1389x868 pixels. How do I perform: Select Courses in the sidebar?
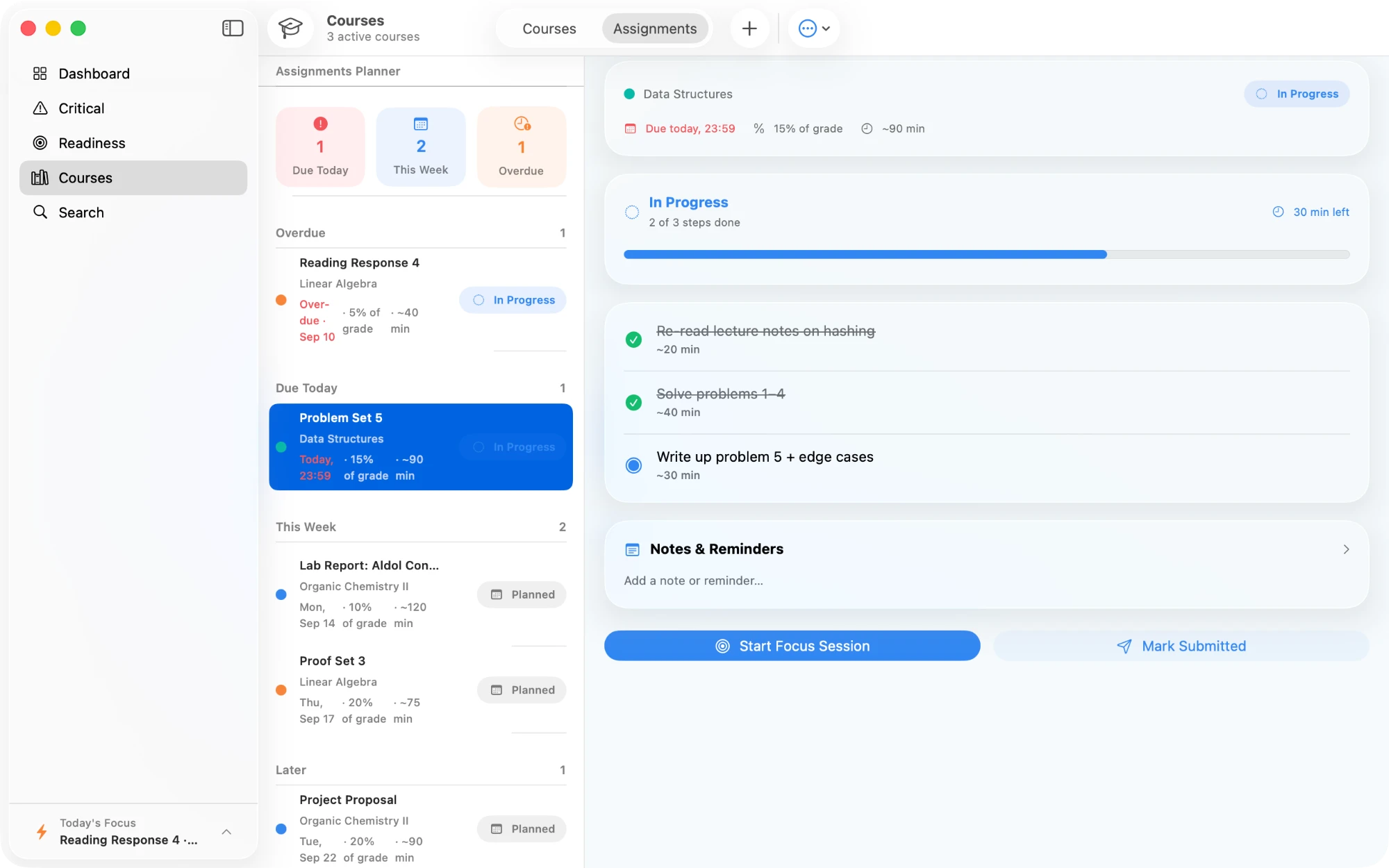(133, 178)
